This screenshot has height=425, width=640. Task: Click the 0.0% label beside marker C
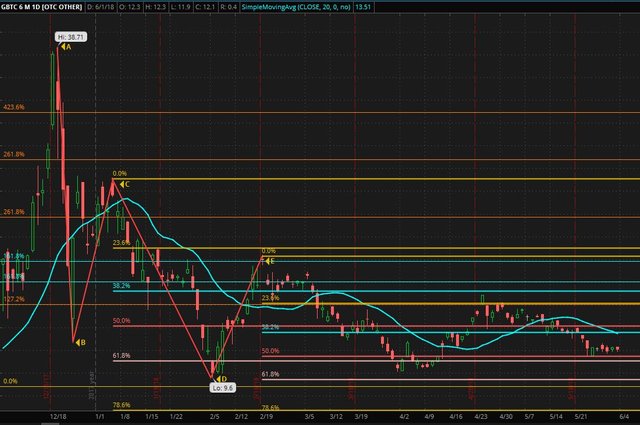tap(120, 174)
